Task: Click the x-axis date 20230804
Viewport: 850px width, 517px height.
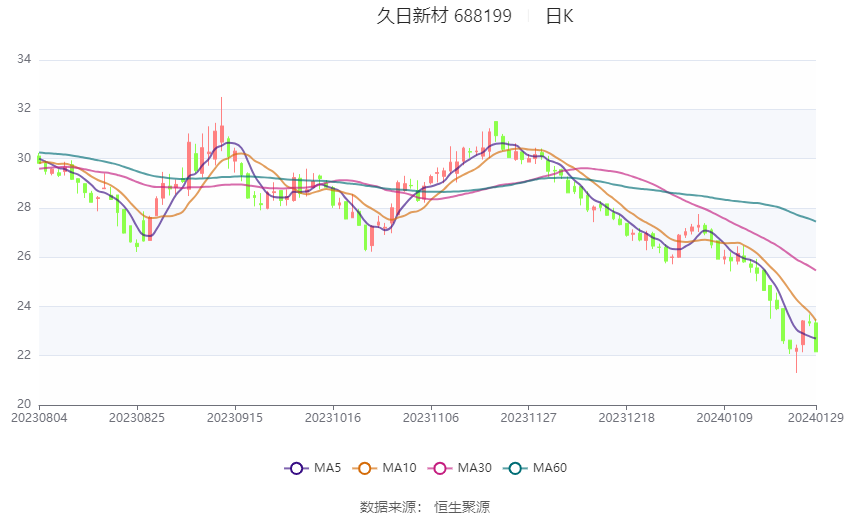Action: (x=39, y=418)
